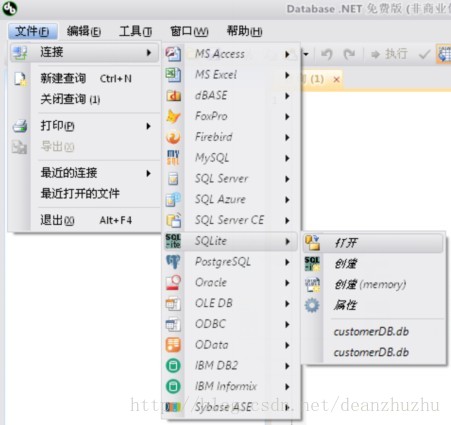The height and width of the screenshot is (425, 451).
Task: Click the OLE DB icon
Action: pos(173,303)
